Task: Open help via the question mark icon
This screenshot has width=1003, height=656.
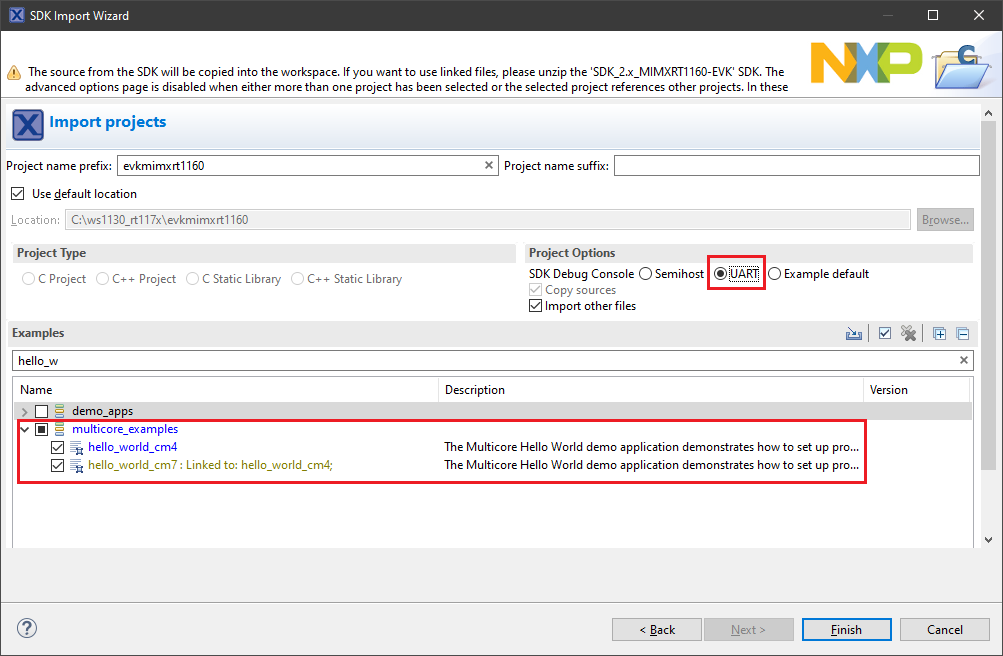Action: 27,629
